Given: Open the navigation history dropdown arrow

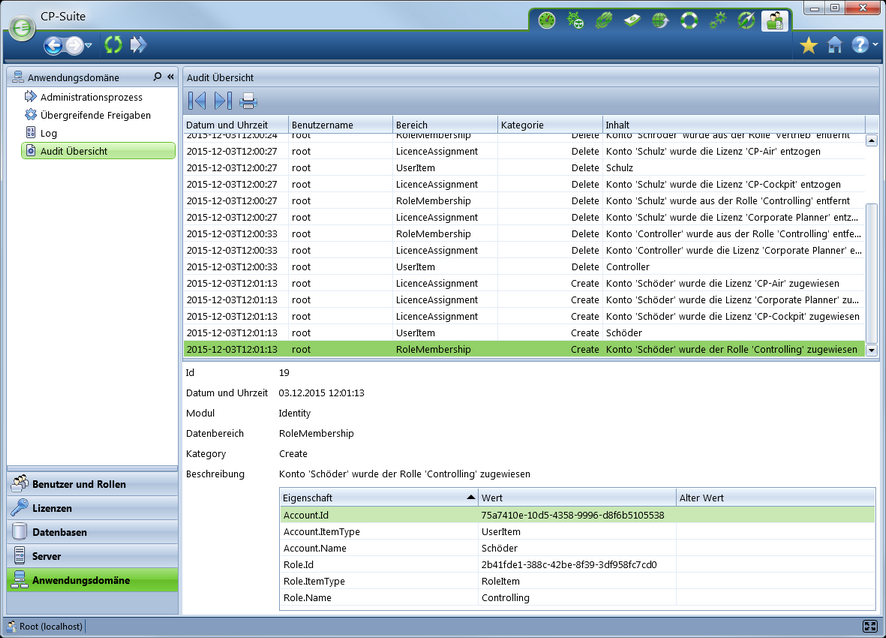Looking at the screenshot, I should point(89,45).
